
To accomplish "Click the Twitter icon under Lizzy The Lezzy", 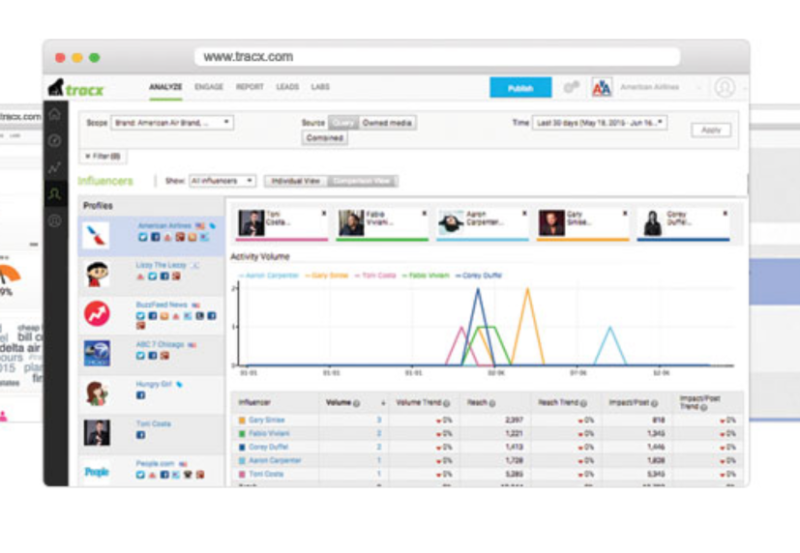I will click(152, 276).
